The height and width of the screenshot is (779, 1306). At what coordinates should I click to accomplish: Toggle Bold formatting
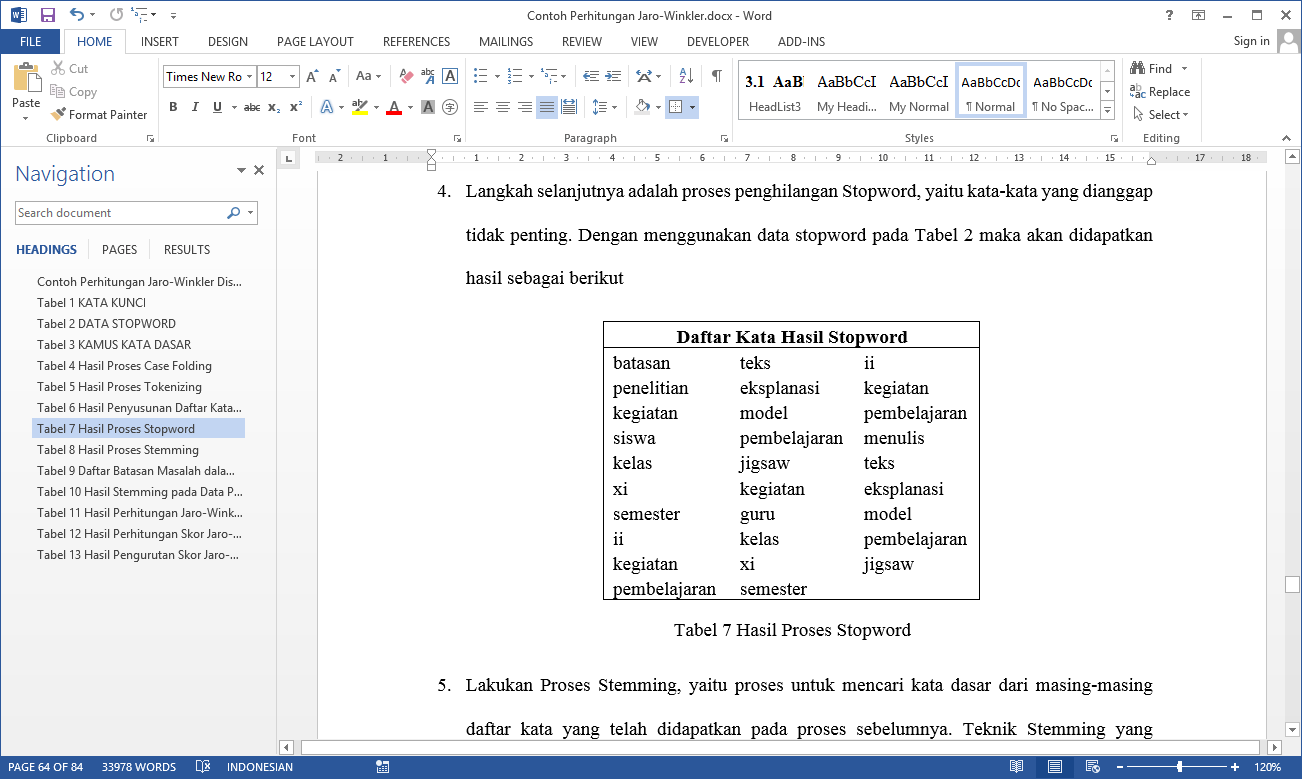point(173,107)
